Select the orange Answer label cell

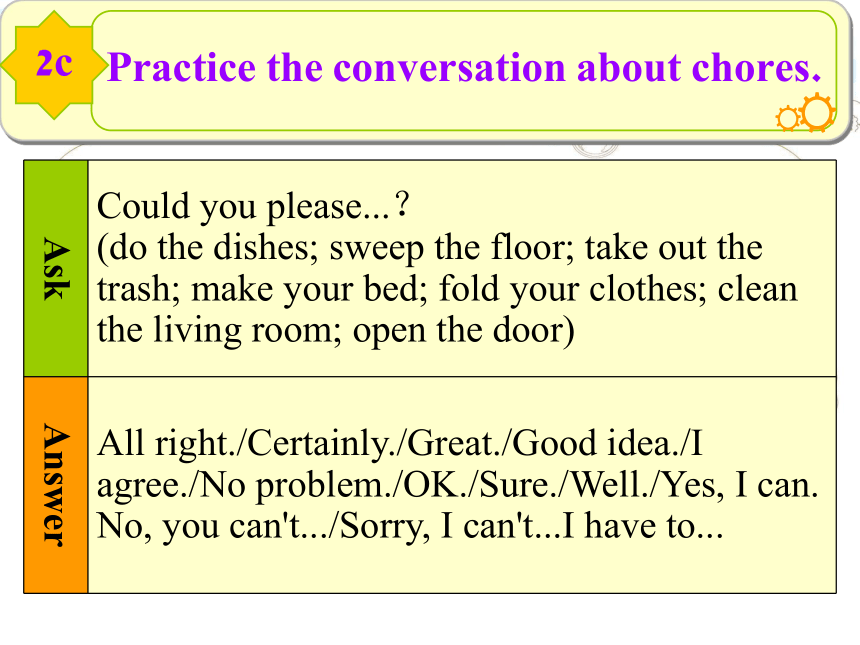[x=56, y=485]
